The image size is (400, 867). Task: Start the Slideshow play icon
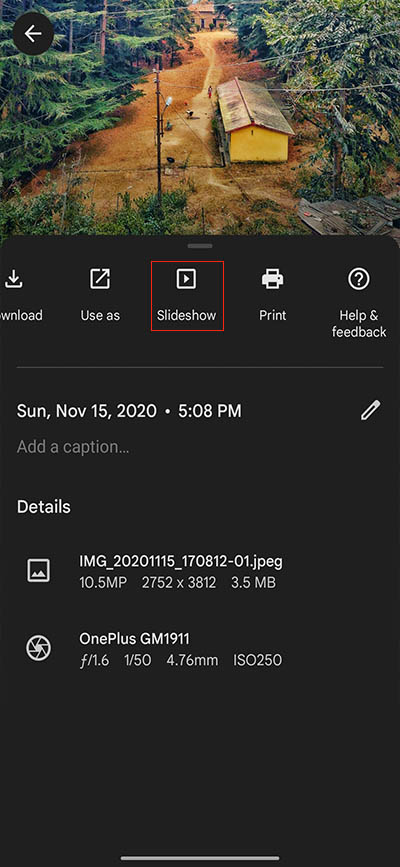click(x=186, y=279)
